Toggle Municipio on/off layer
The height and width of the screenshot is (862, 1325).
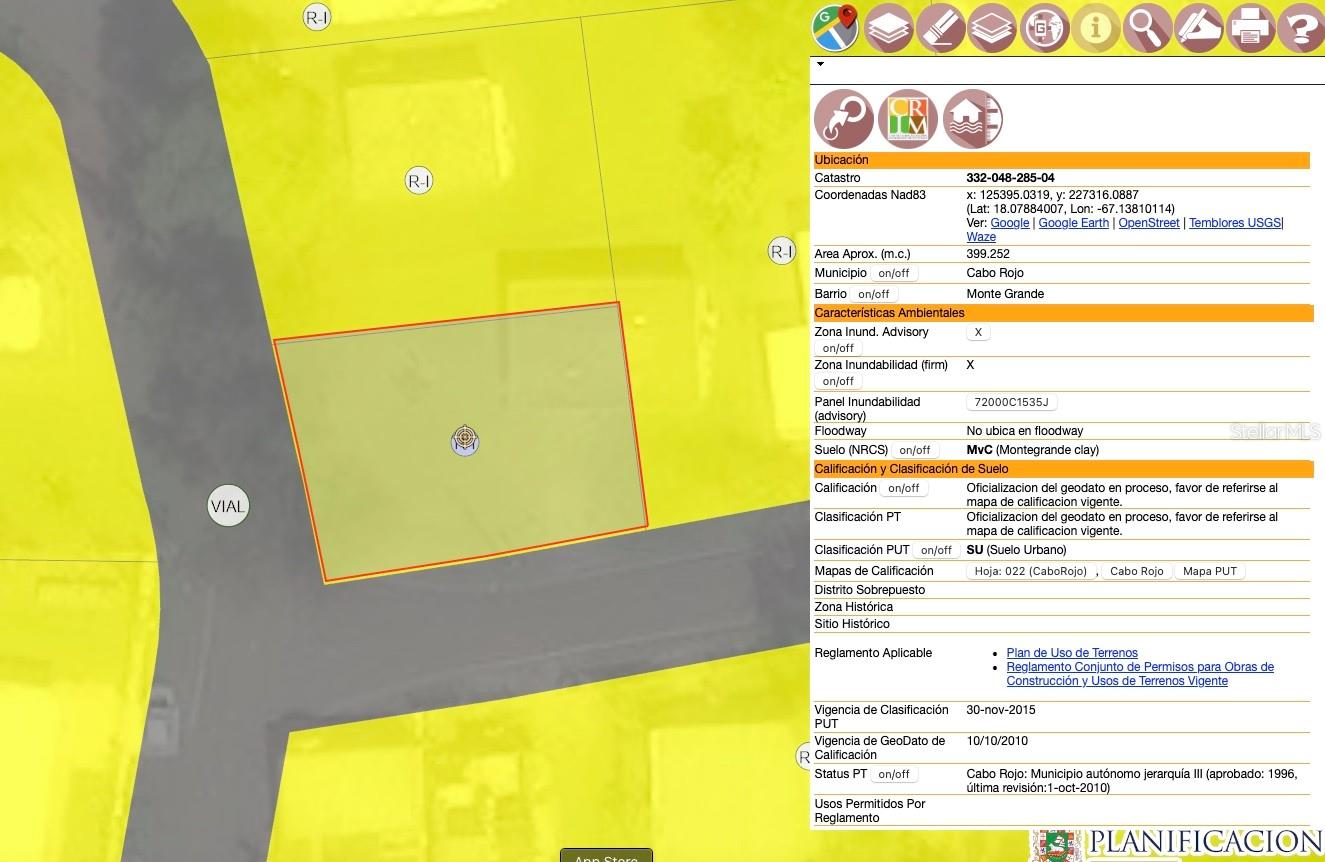893,273
